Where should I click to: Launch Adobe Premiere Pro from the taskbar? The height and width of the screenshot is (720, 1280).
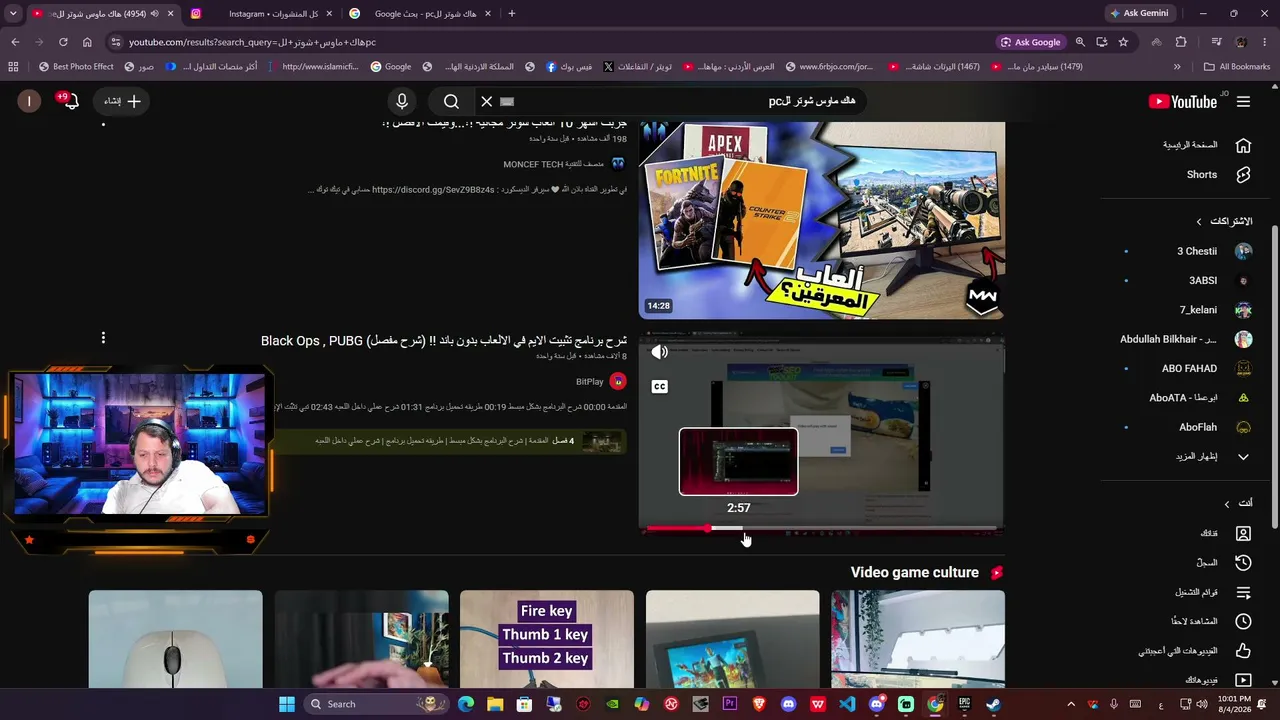(x=729, y=704)
